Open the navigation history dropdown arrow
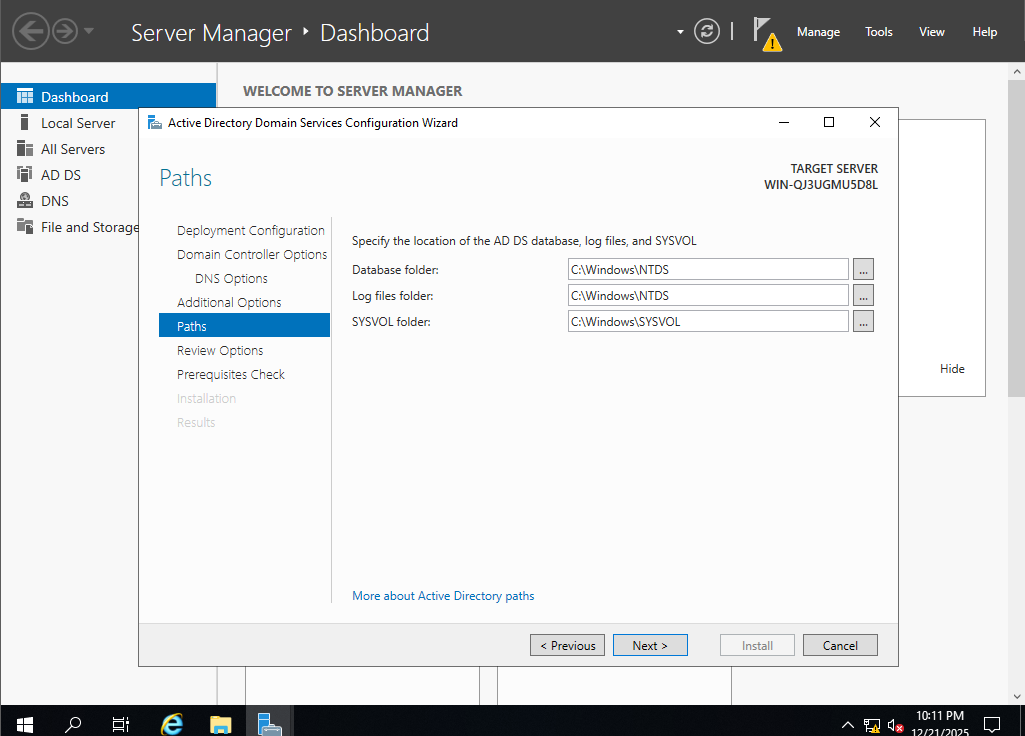 click(89, 31)
